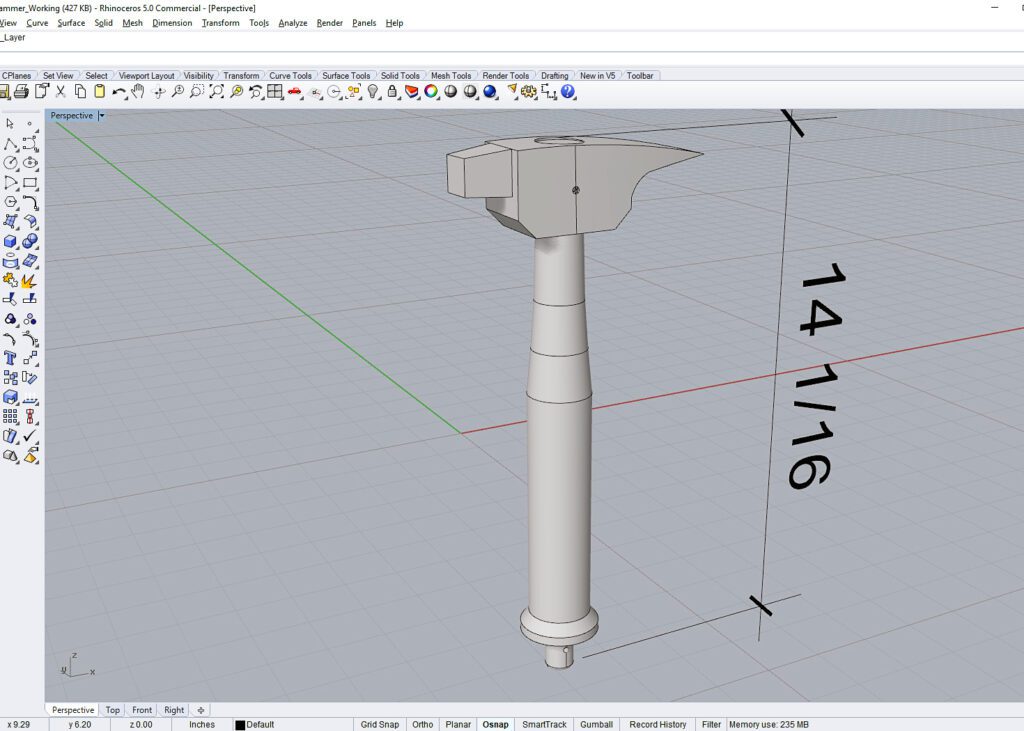Select the Pan hand tool
Image resolution: width=1024 pixels, height=731 pixels.
point(138,92)
